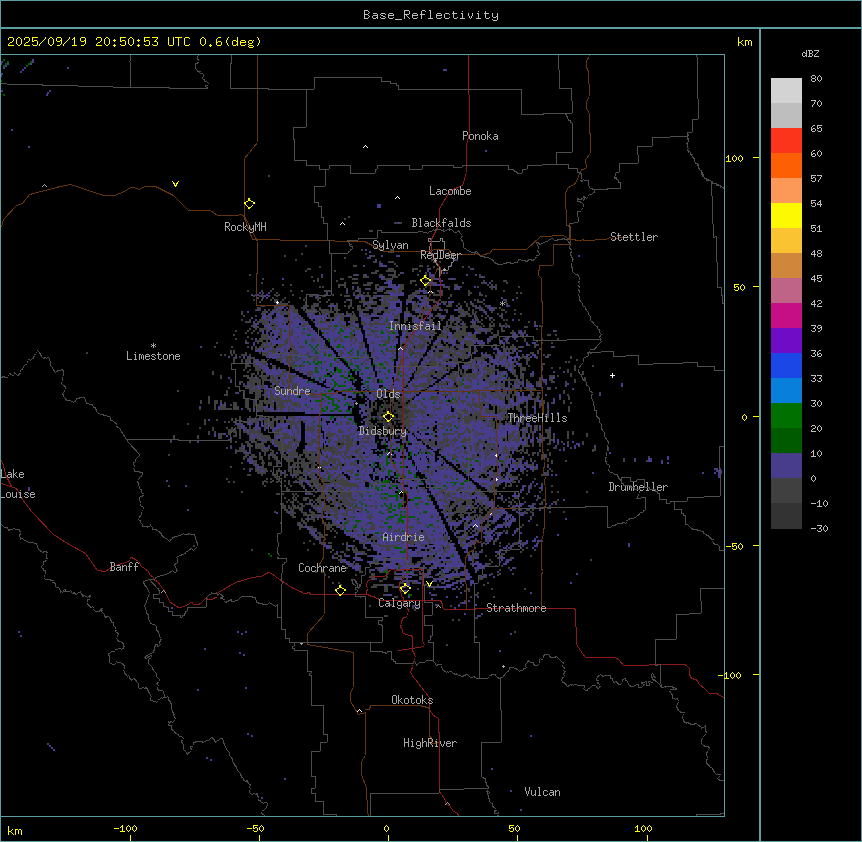Select the bright green swatch in dBZ legend
This screenshot has width=862, height=842.
click(x=786, y=415)
